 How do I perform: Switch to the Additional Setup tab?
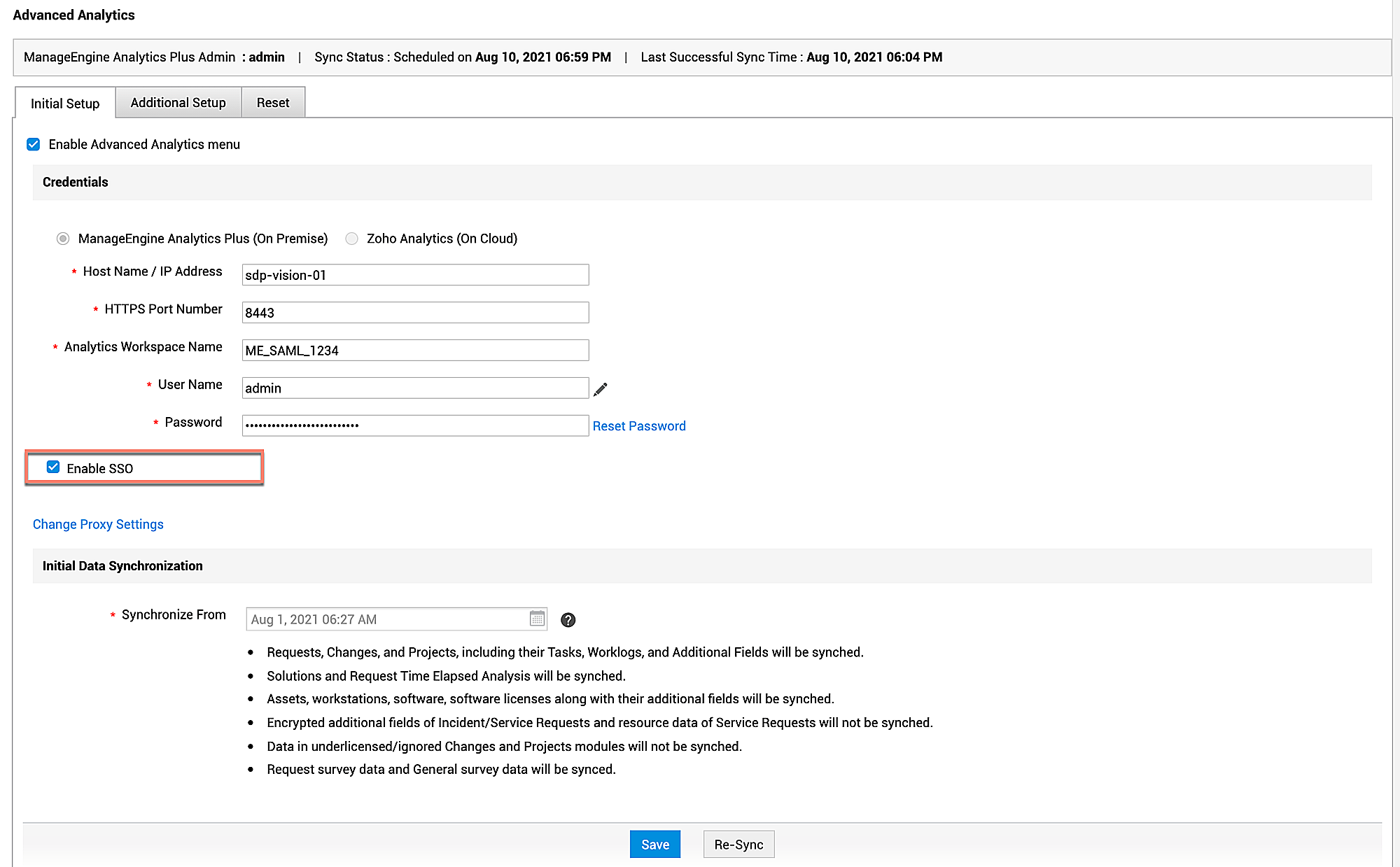(x=178, y=103)
